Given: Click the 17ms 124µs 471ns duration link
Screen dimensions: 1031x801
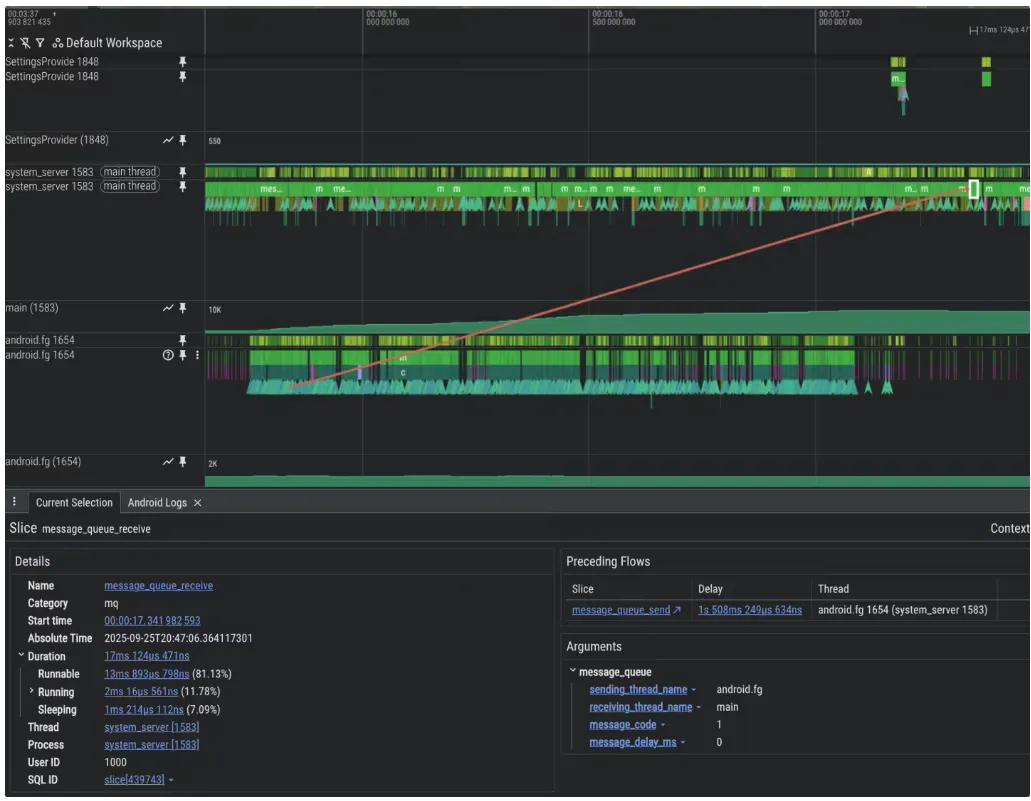Looking at the screenshot, I should [147, 656].
